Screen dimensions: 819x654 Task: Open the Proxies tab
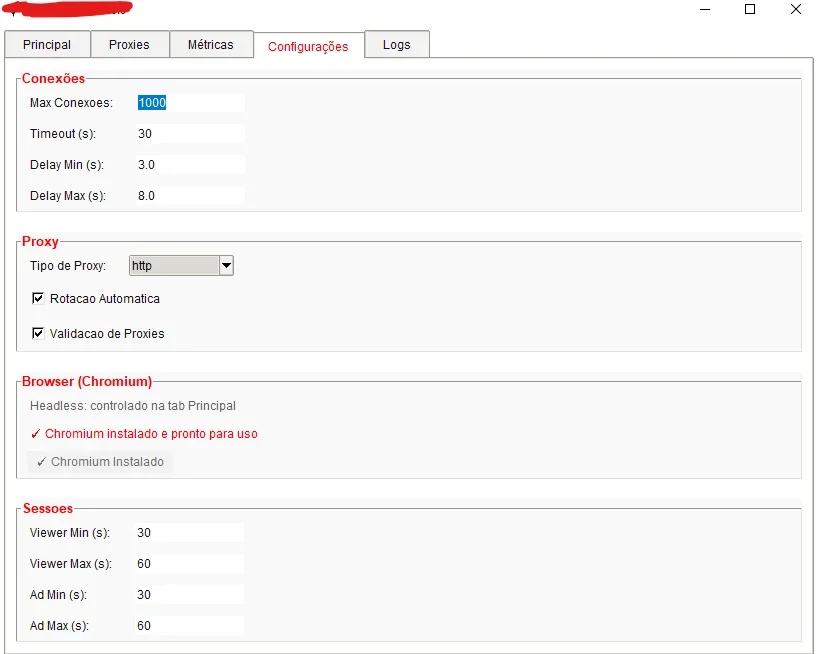pos(130,44)
